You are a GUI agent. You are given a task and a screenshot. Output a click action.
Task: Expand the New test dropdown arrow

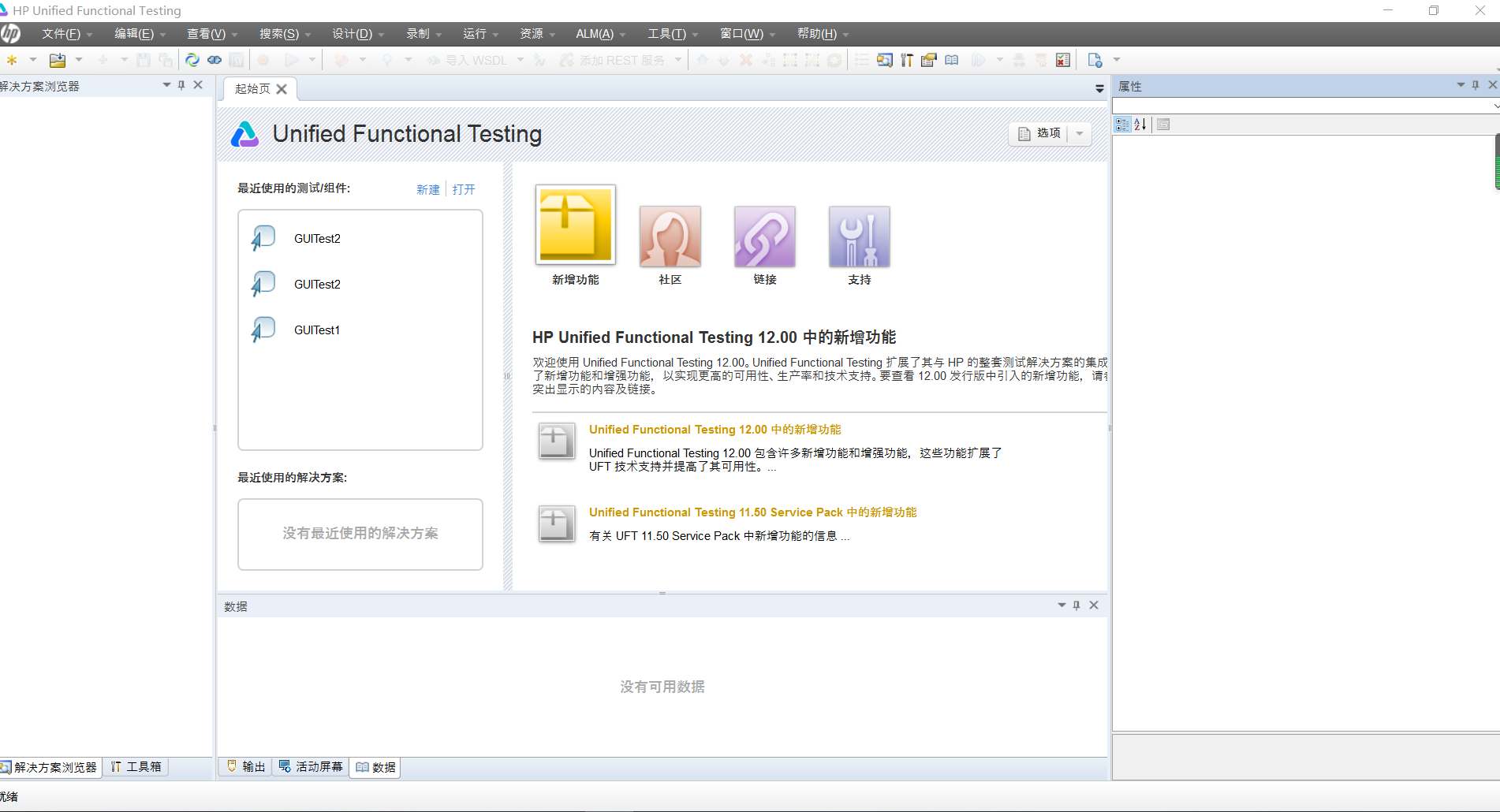33,60
